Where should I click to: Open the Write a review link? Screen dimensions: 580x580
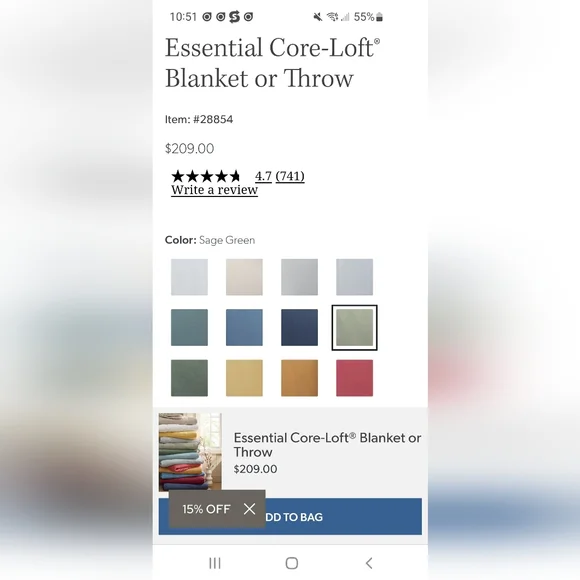(214, 190)
